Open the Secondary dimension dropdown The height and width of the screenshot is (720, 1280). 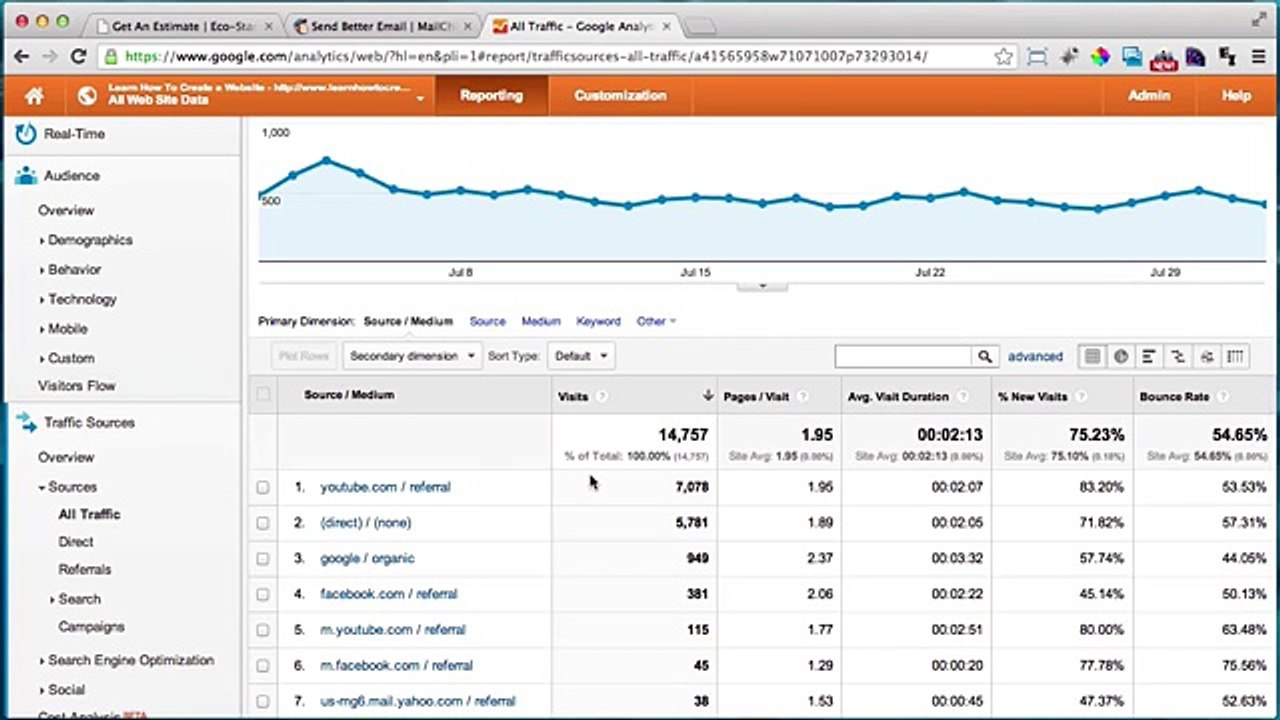[x=412, y=356]
